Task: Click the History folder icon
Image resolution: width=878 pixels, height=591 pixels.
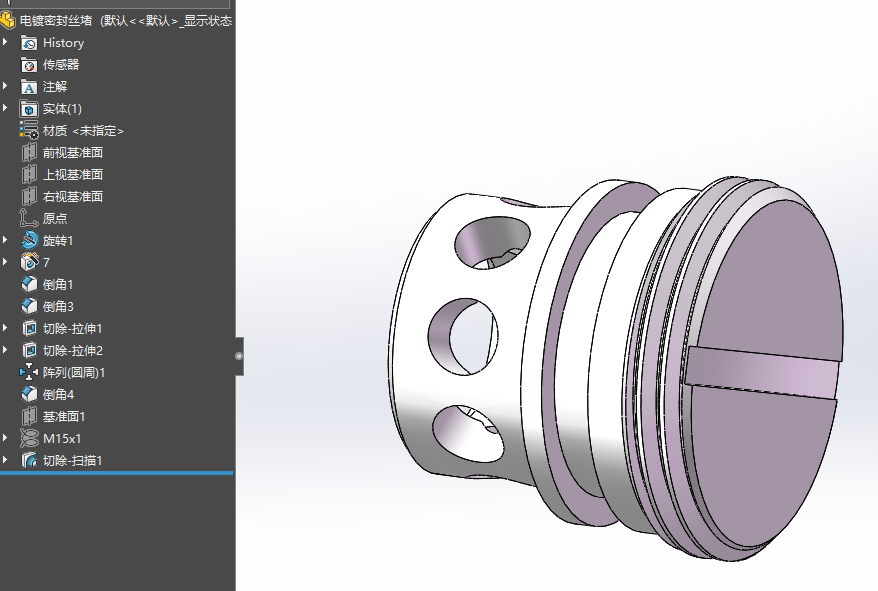Action: point(29,43)
